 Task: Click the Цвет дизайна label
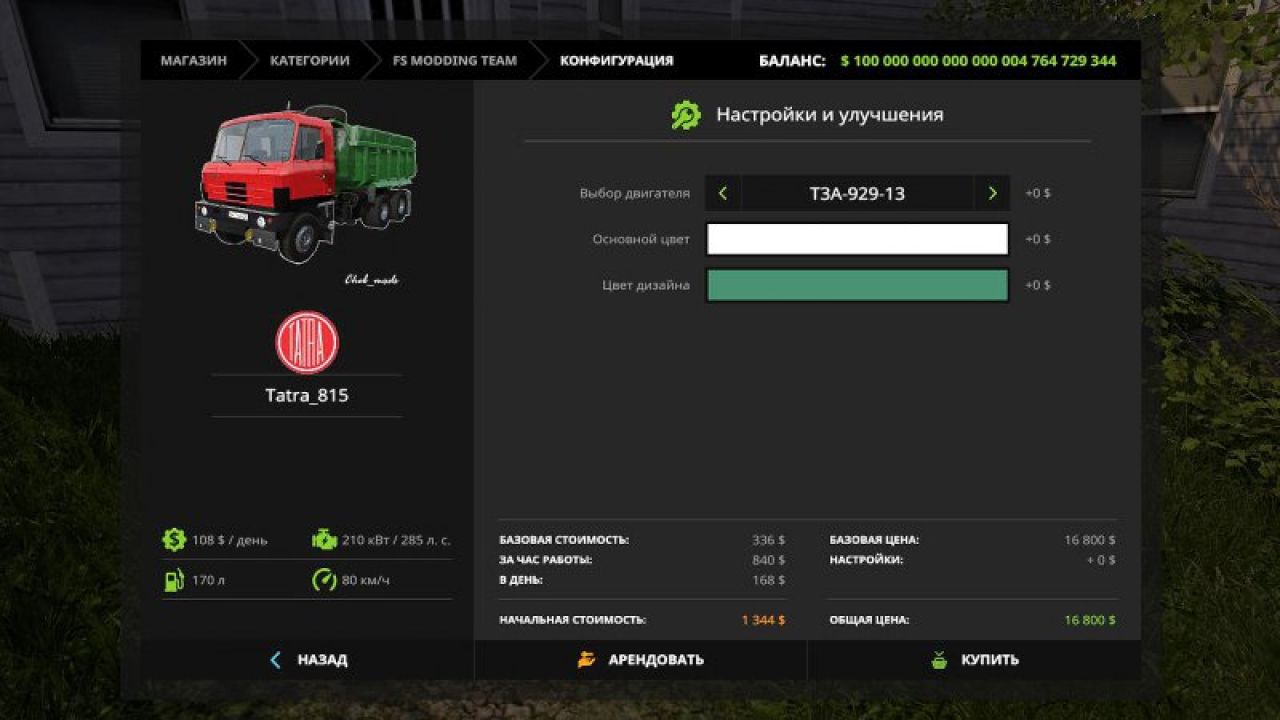coord(646,285)
